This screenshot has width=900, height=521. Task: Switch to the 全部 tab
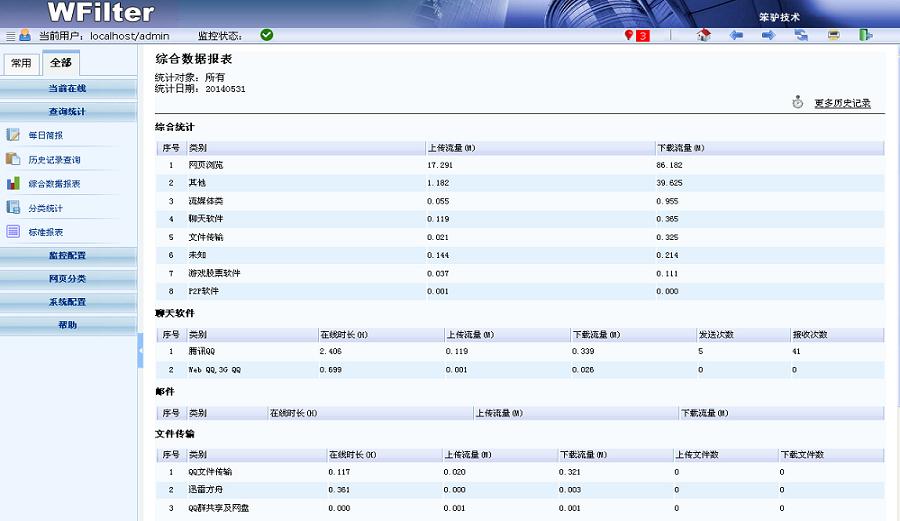coord(60,63)
